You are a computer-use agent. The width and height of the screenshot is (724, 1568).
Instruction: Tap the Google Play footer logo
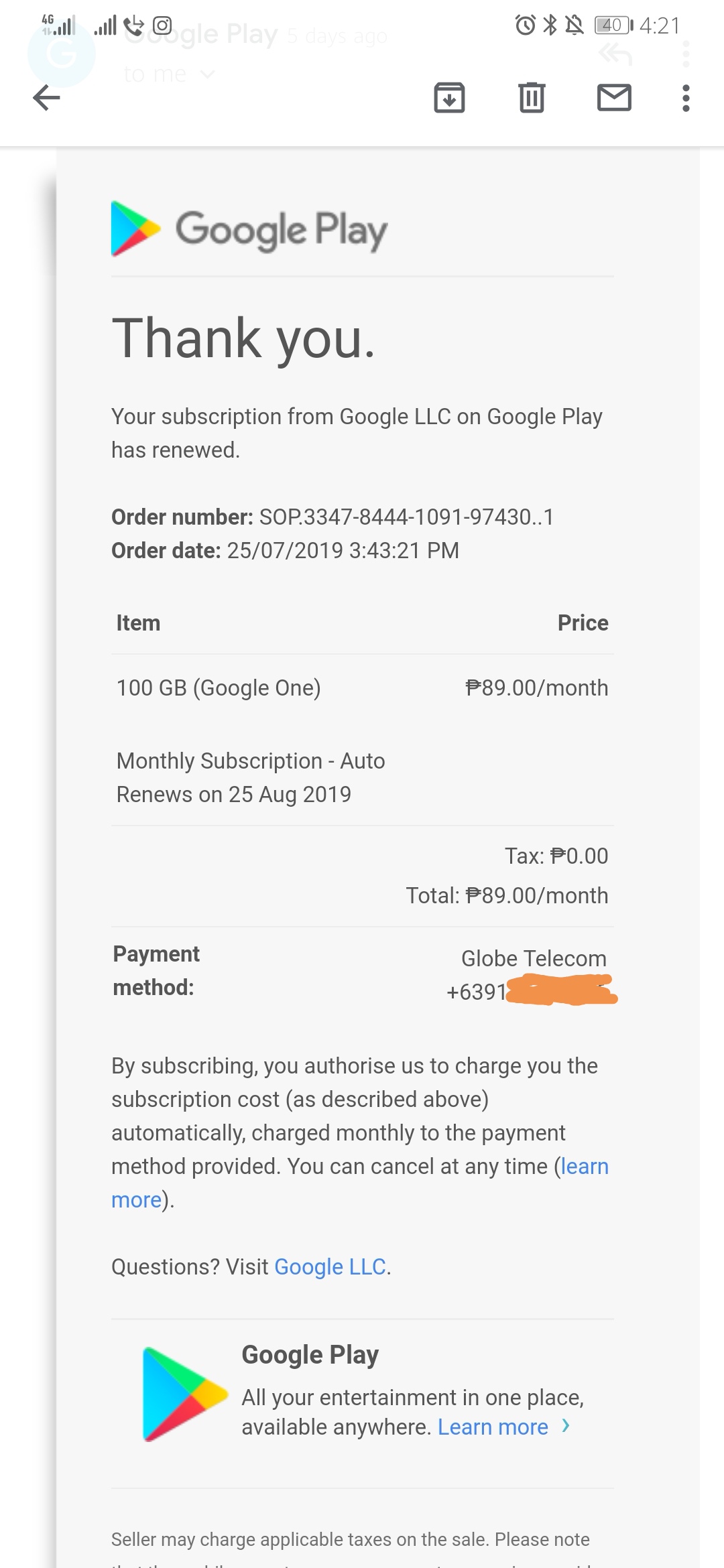click(x=185, y=1394)
